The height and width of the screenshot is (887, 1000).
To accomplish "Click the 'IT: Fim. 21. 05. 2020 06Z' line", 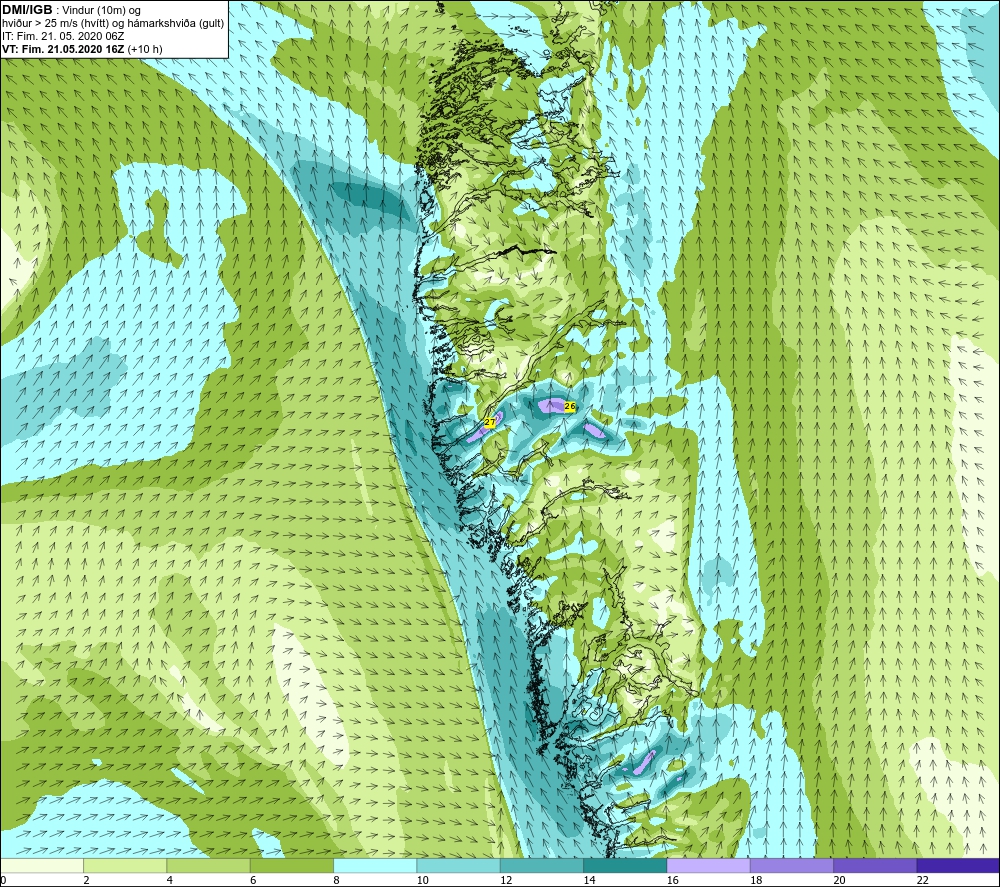I will 63,36.
